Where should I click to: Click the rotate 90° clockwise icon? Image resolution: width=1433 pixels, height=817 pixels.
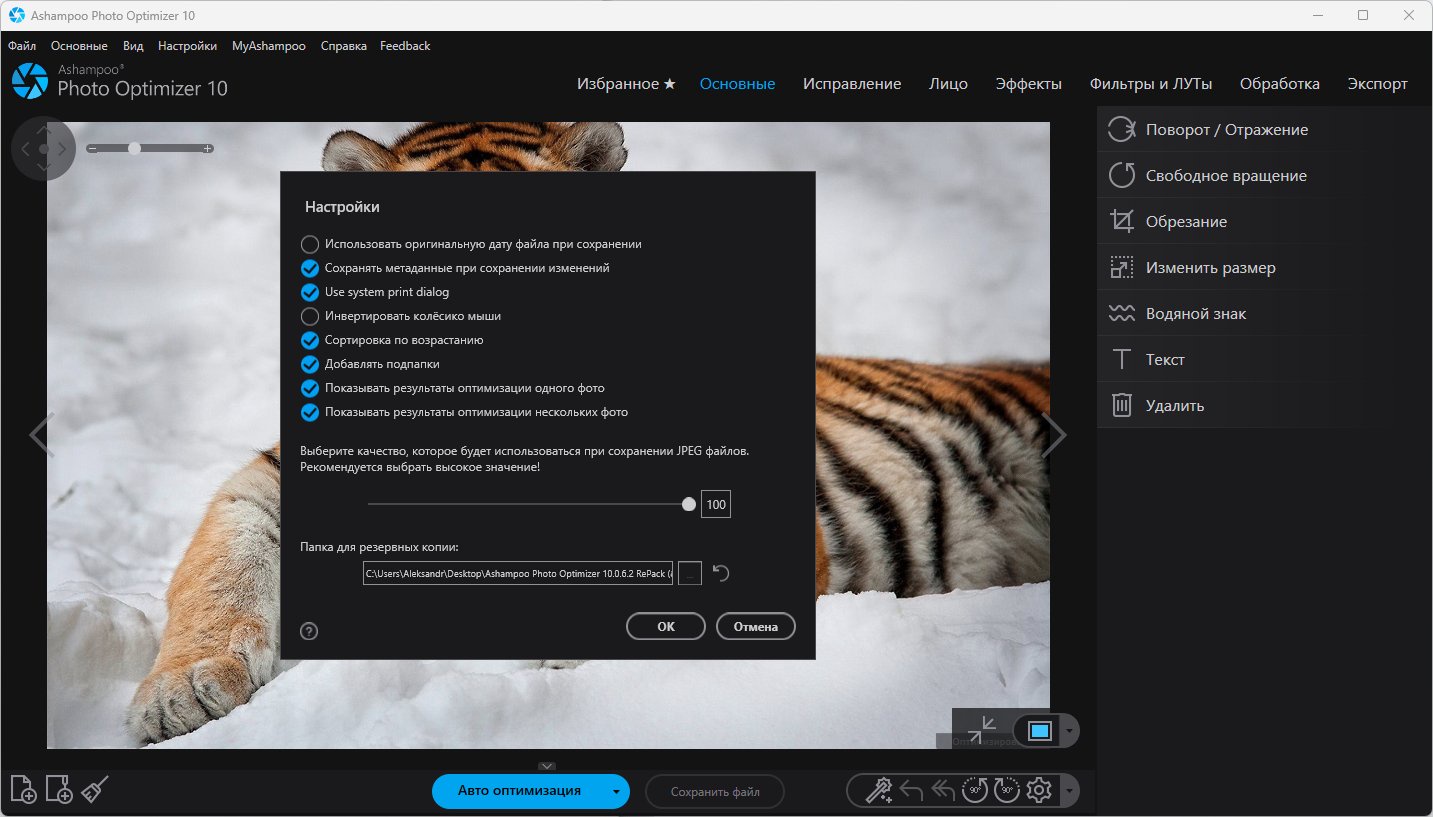pyautogui.click(x=1006, y=791)
